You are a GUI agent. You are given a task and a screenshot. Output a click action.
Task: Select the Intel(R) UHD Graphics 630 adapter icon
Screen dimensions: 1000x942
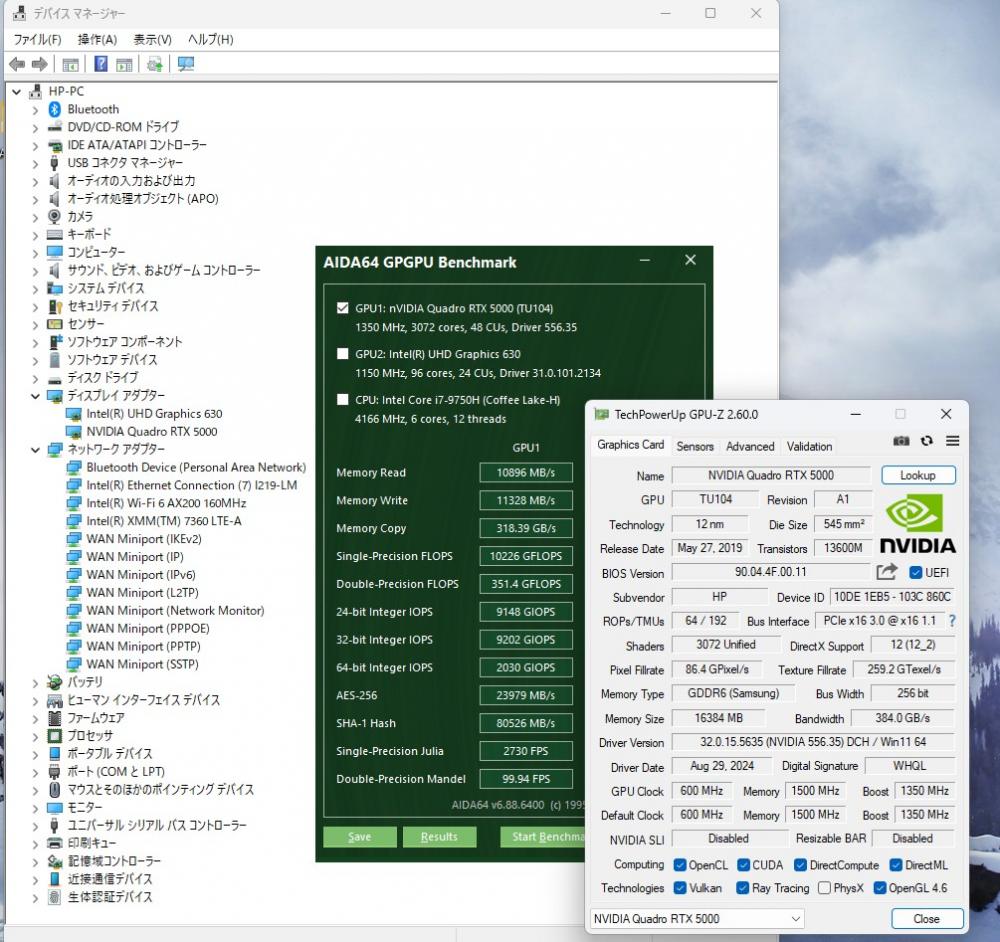pyautogui.click(x=74, y=414)
